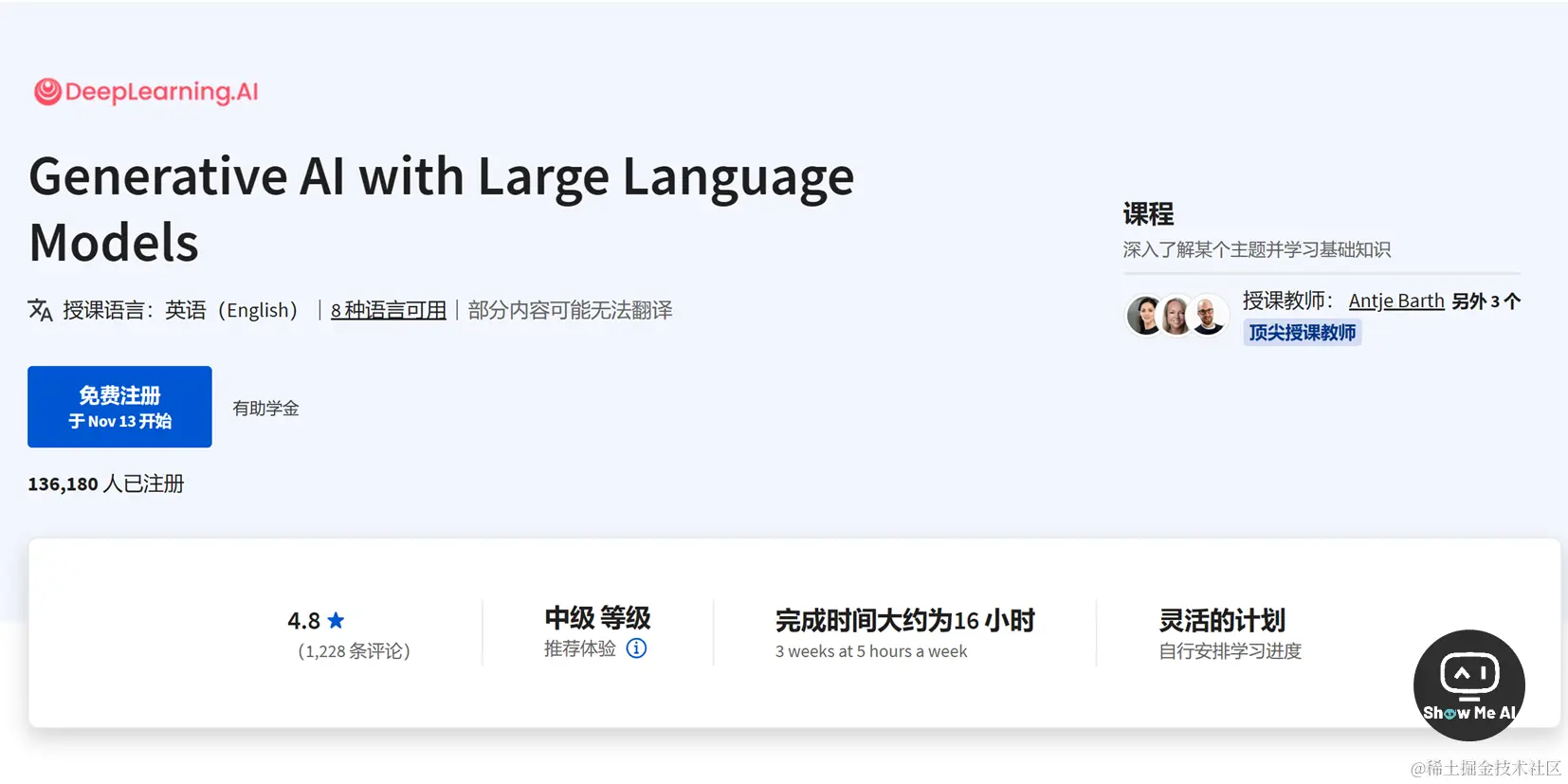Click 另外 3 个 to see more instructors
Screen dimensions: 1568x784
pyautogui.click(x=1486, y=301)
